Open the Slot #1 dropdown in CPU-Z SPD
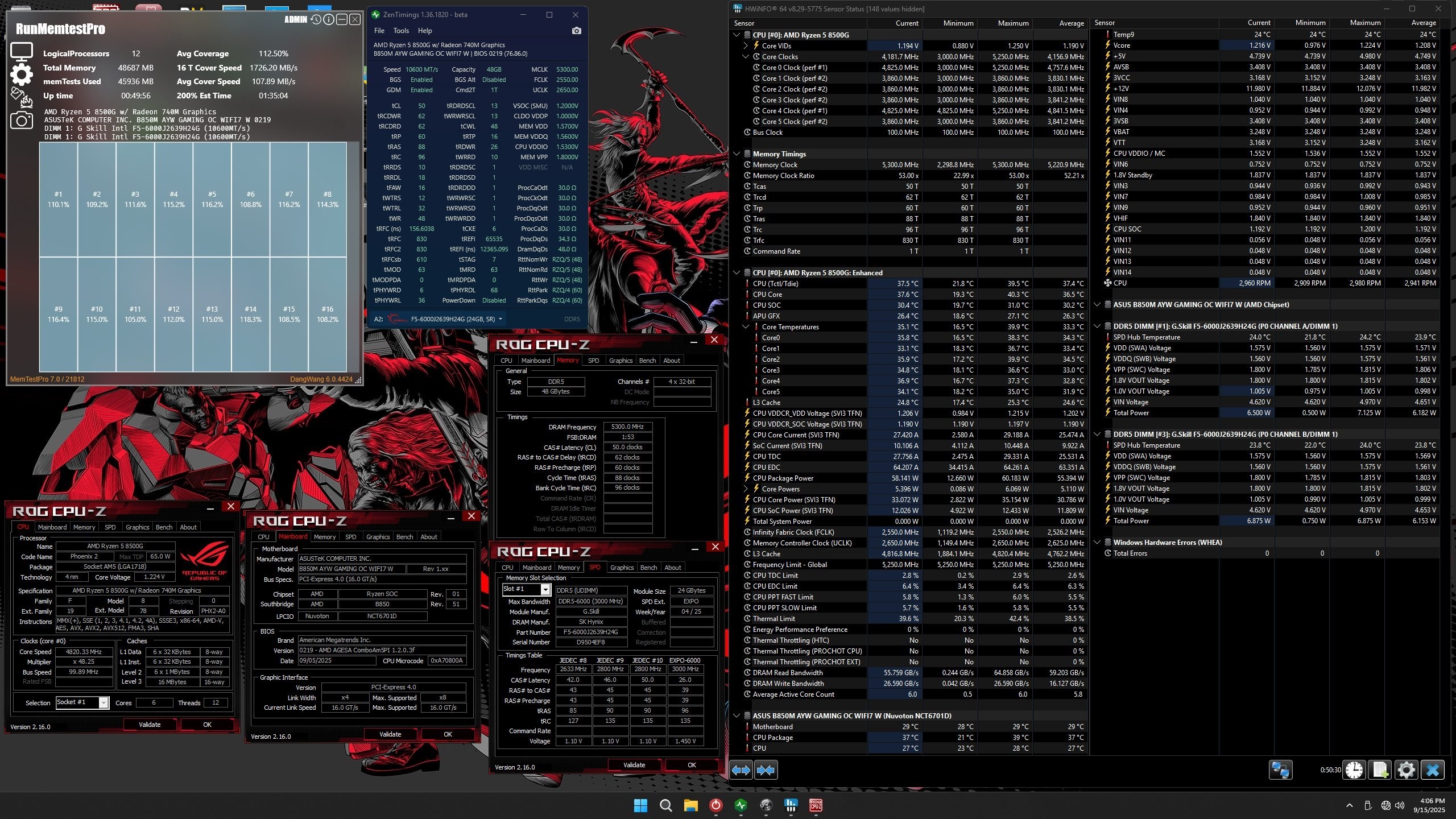The height and width of the screenshot is (819, 1456). pos(545,590)
